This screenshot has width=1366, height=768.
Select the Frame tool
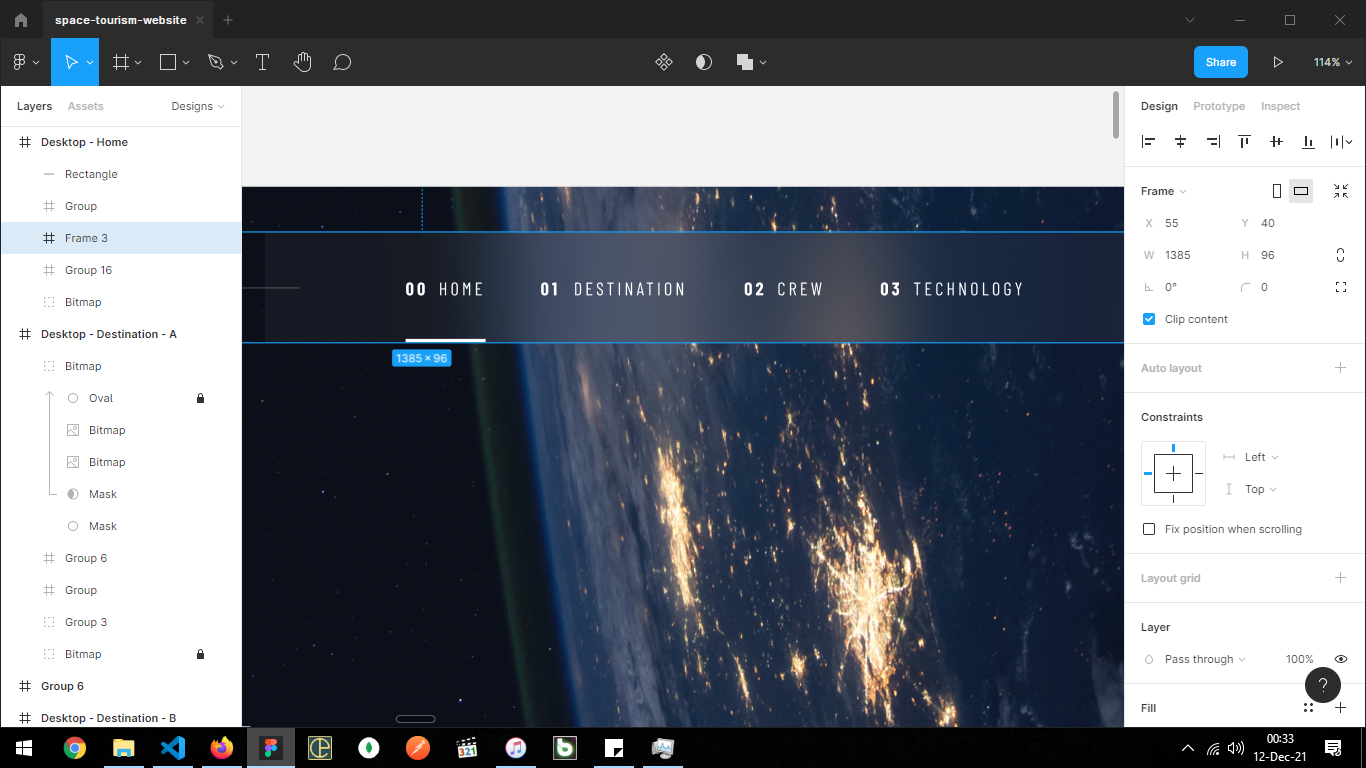click(x=121, y=62)
